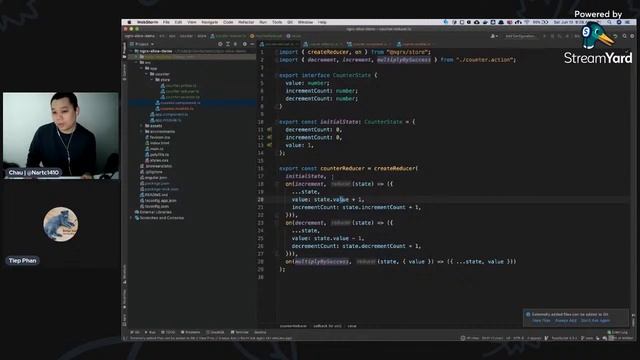Open the Refactor menu
This screenshot has width=640, height=360.
(x=246, y=22)
